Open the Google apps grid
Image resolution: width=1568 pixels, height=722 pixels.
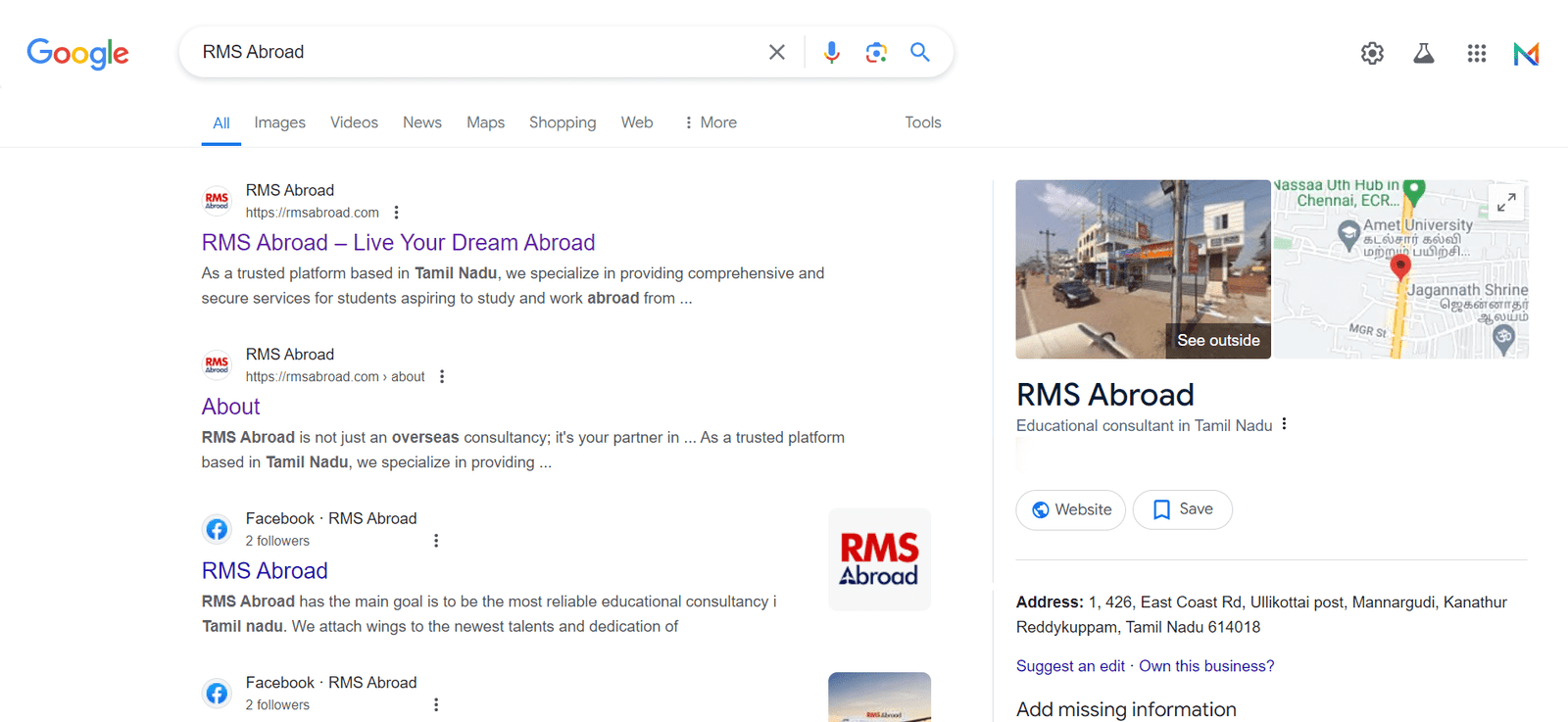coord(1476,54)
